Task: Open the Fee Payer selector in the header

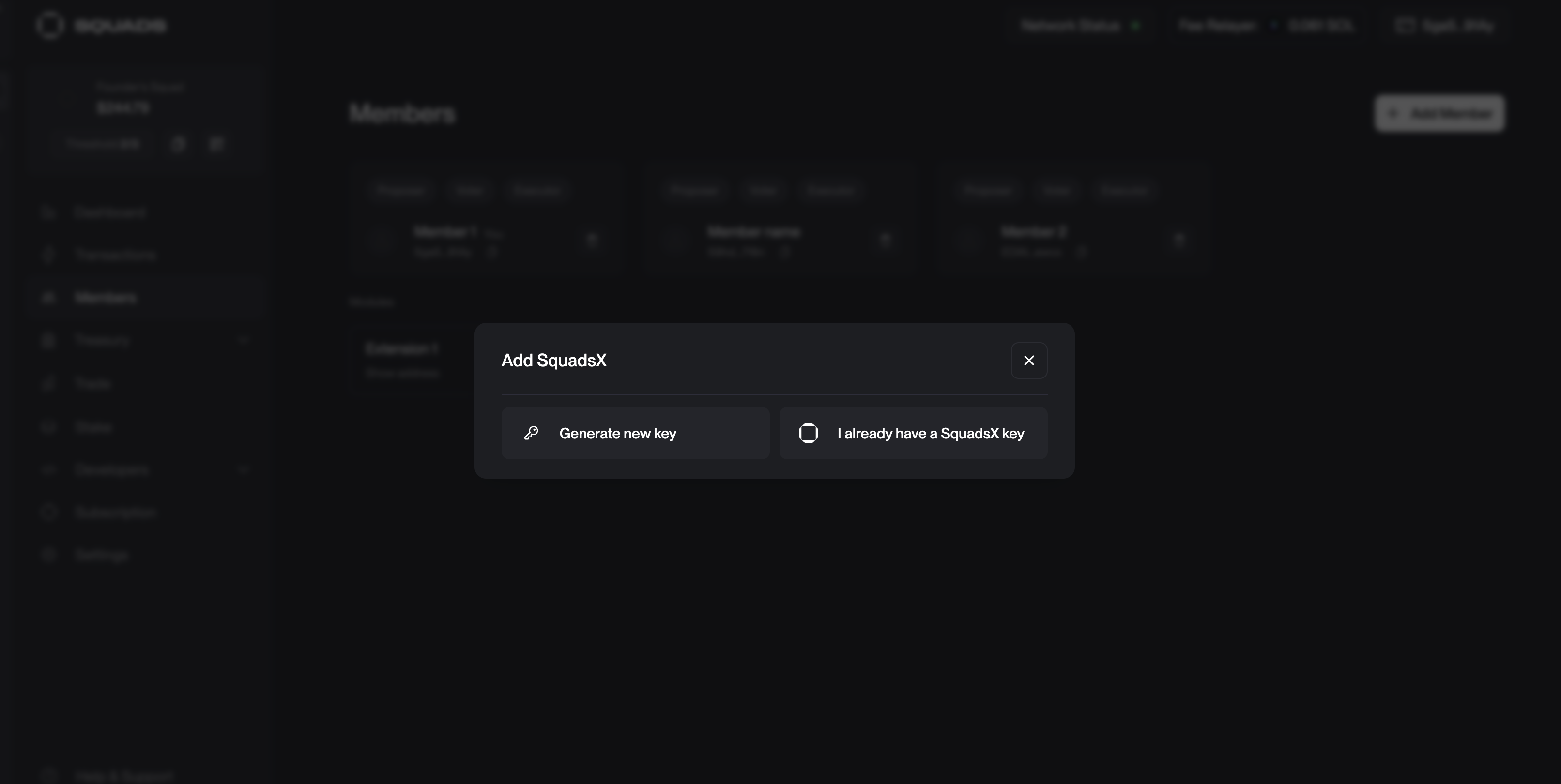Action: tap(1265, 26)
